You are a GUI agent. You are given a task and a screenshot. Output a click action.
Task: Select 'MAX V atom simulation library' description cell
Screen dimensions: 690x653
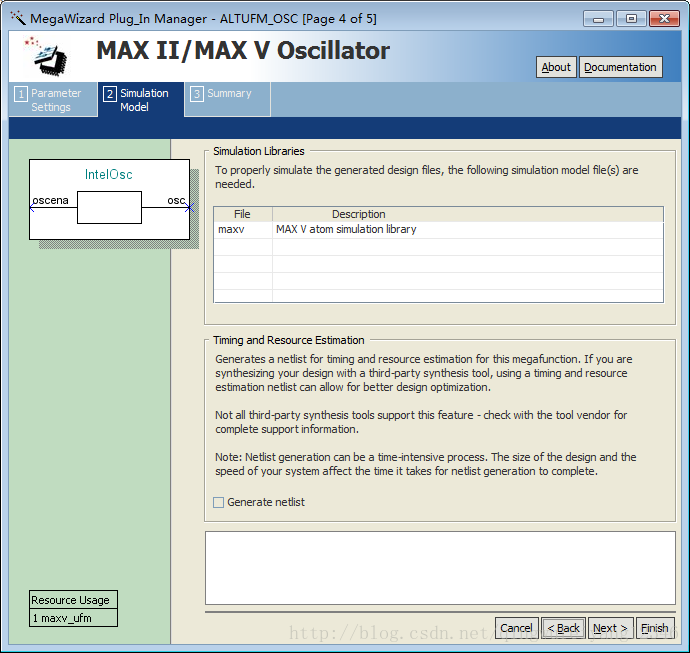[x=468, y=229]
